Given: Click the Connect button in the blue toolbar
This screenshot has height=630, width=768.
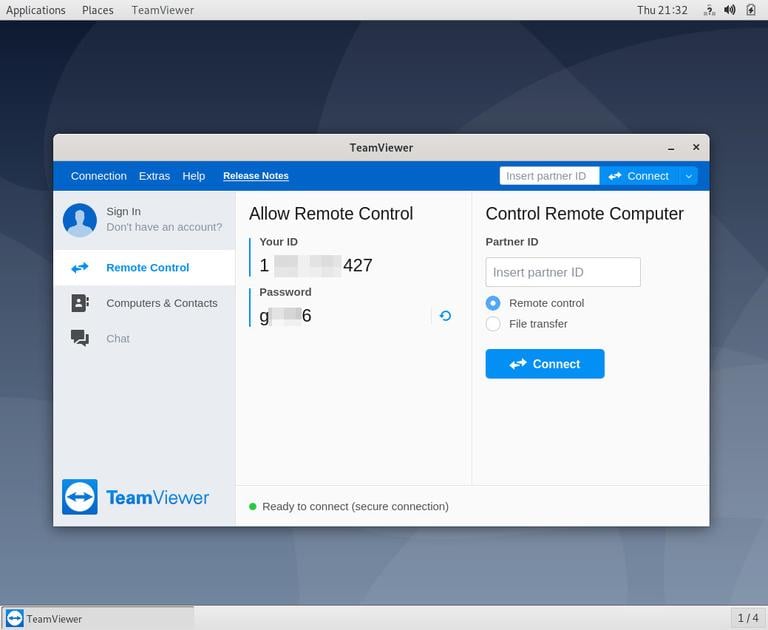Looking at the screenshot, I should (639, 176).
